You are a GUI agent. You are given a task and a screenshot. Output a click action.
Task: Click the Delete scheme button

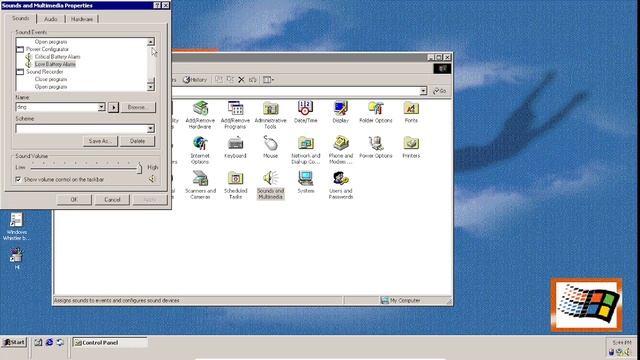138,141
